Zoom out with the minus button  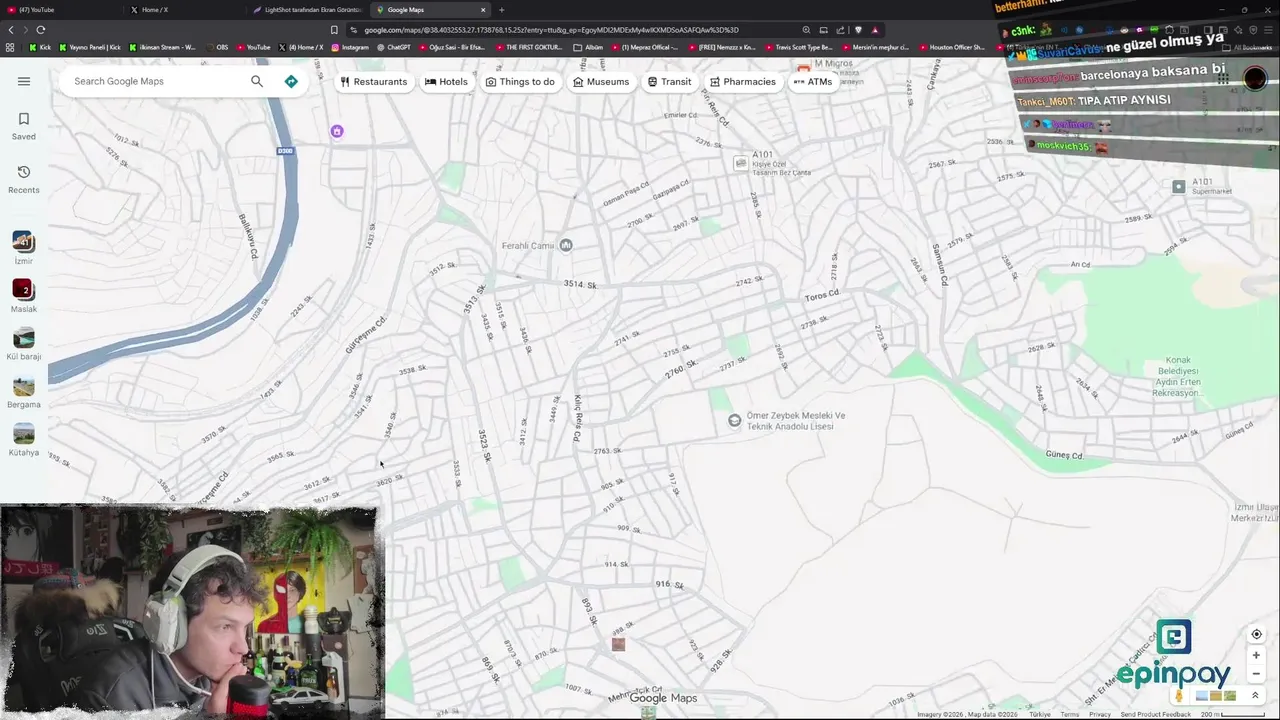1256,673
